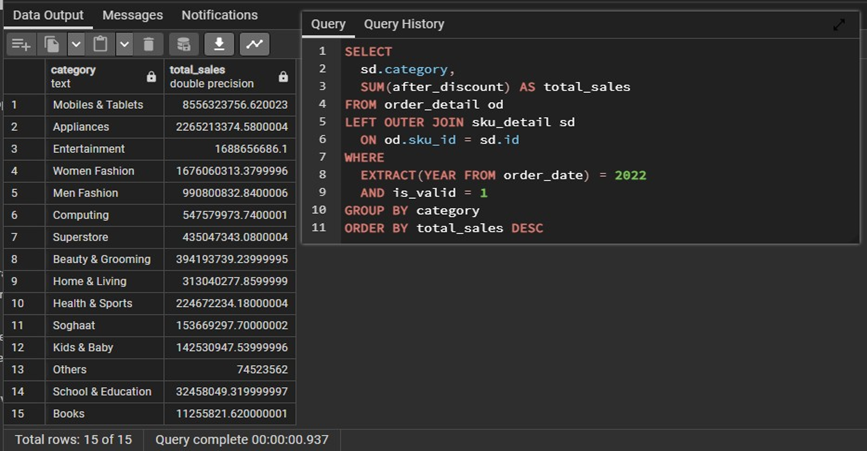Click the Delete row trash icon
Viewport: 867px width, 451px height.
(x=148, y=44)
